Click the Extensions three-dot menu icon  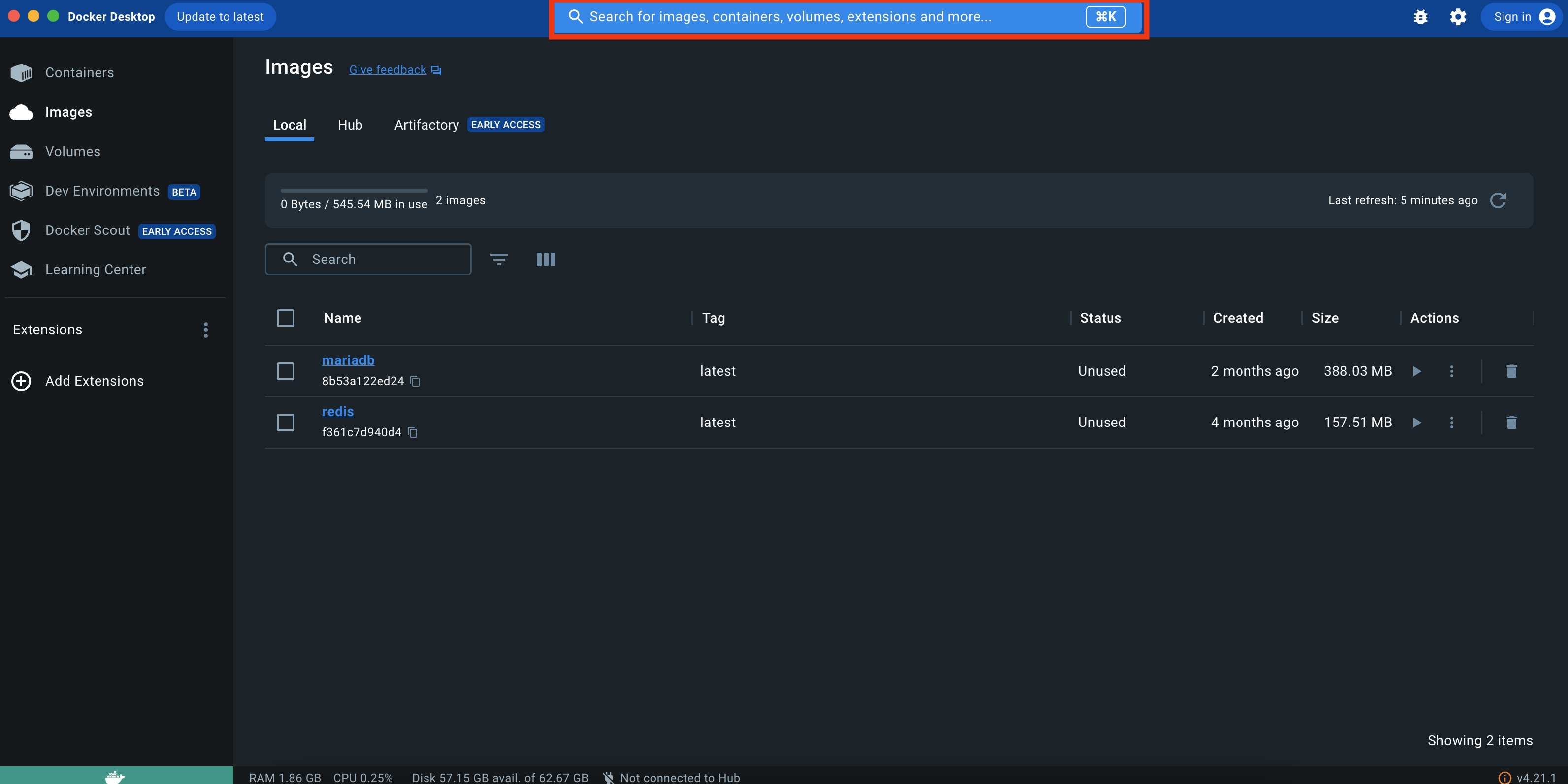point(204,330)
